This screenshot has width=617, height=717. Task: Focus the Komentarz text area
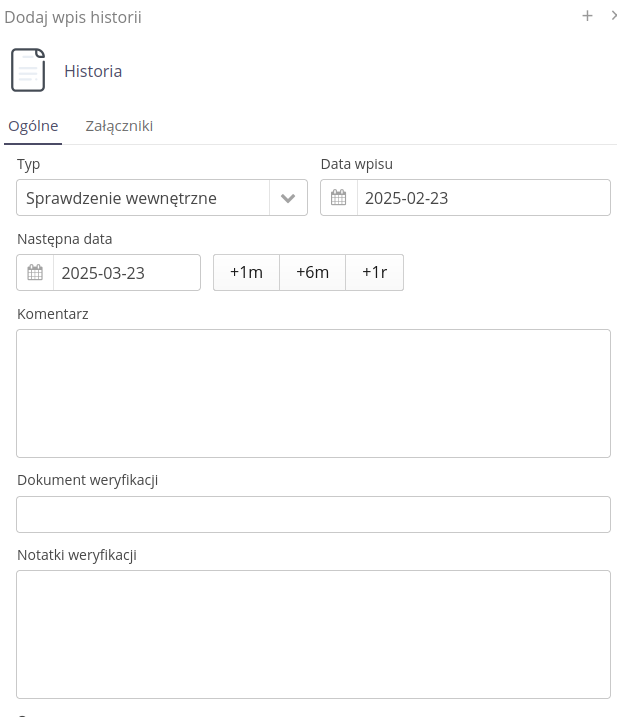pos(313,393)
